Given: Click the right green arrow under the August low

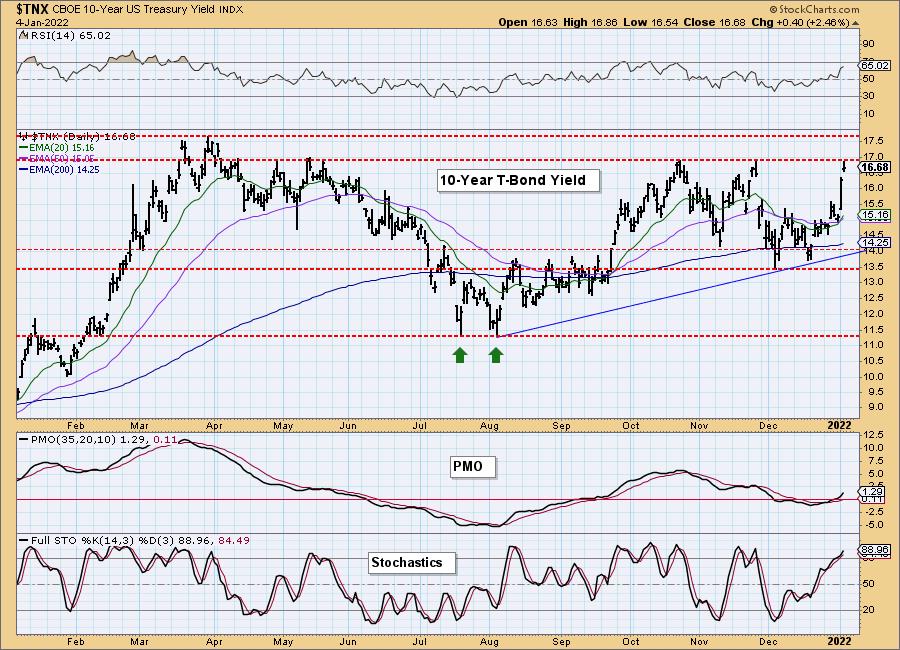Looking at the screenshot, I should coord(496,355).
